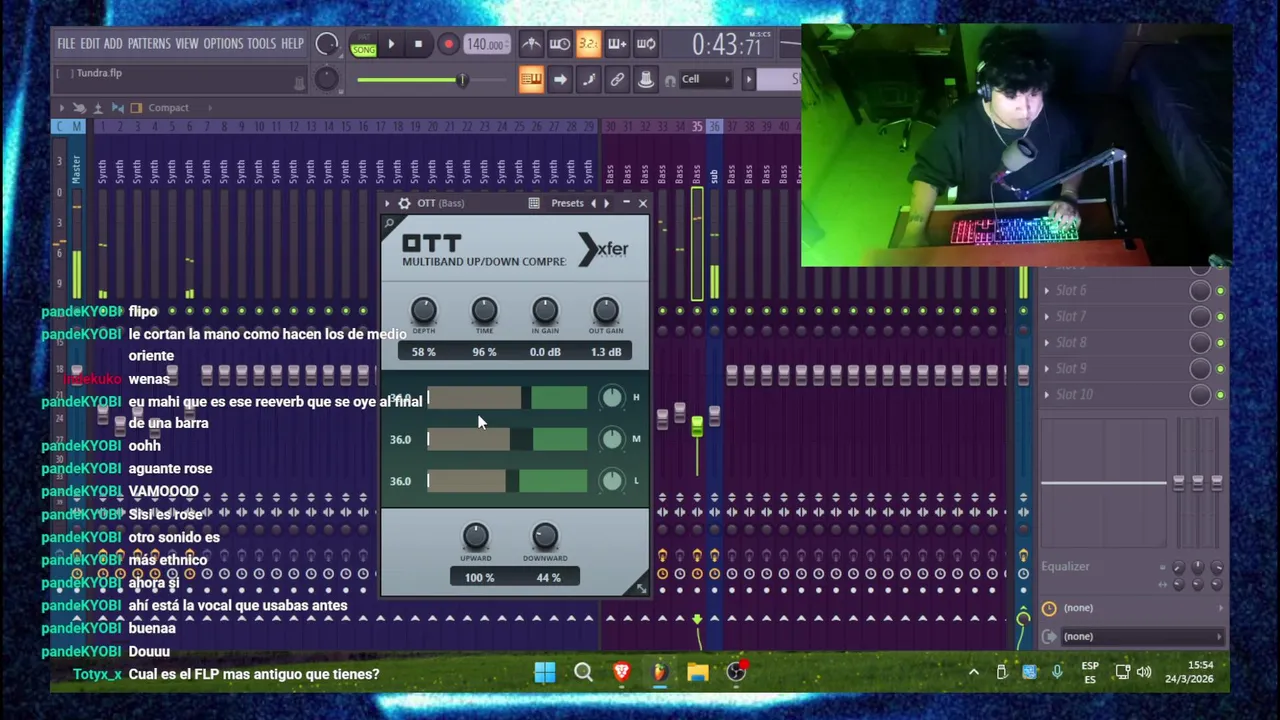Click the OTT keyboard/grid icon beside Presets
Image resolution: width=1280 pixels, height=720 pixels.
(x=534, y=203)
